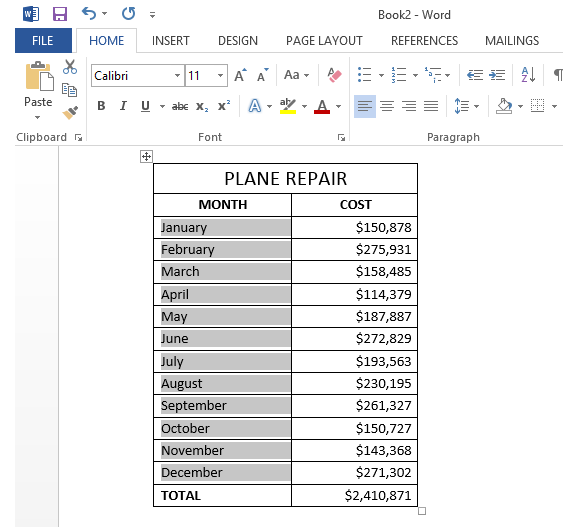
Task: Expand the Paste options arrow
Action: [37, 117]
